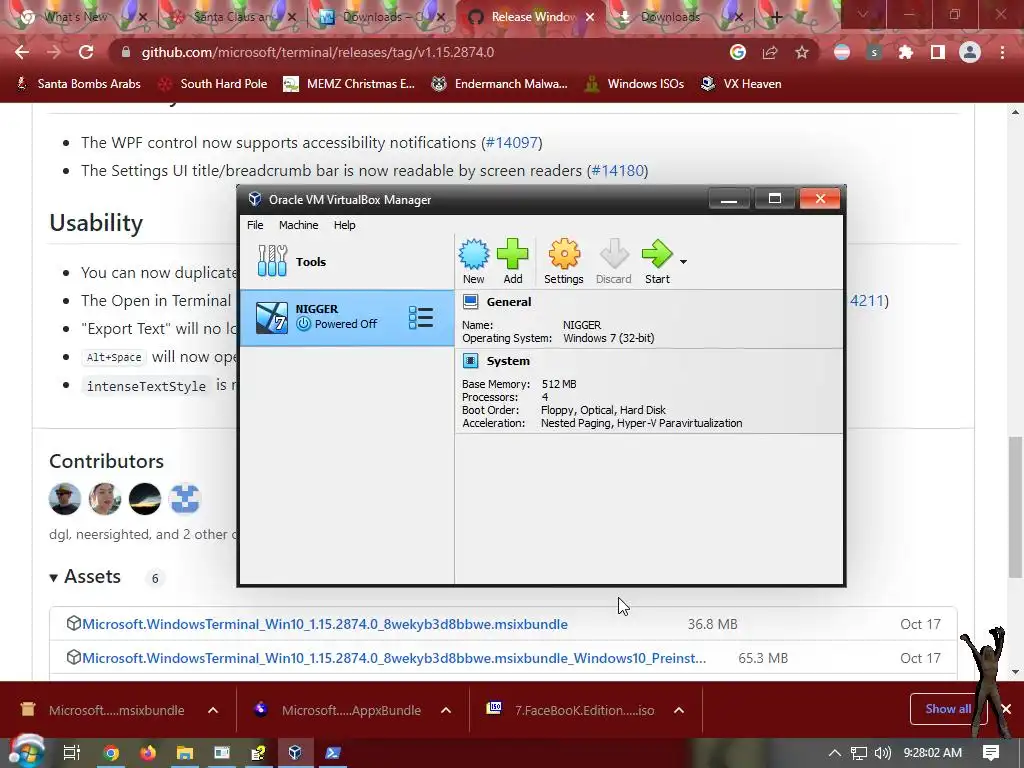This screenshot has height=768, width=1024.
Task: Click VirtualBox taskbar icon
Action: (295, 753)
